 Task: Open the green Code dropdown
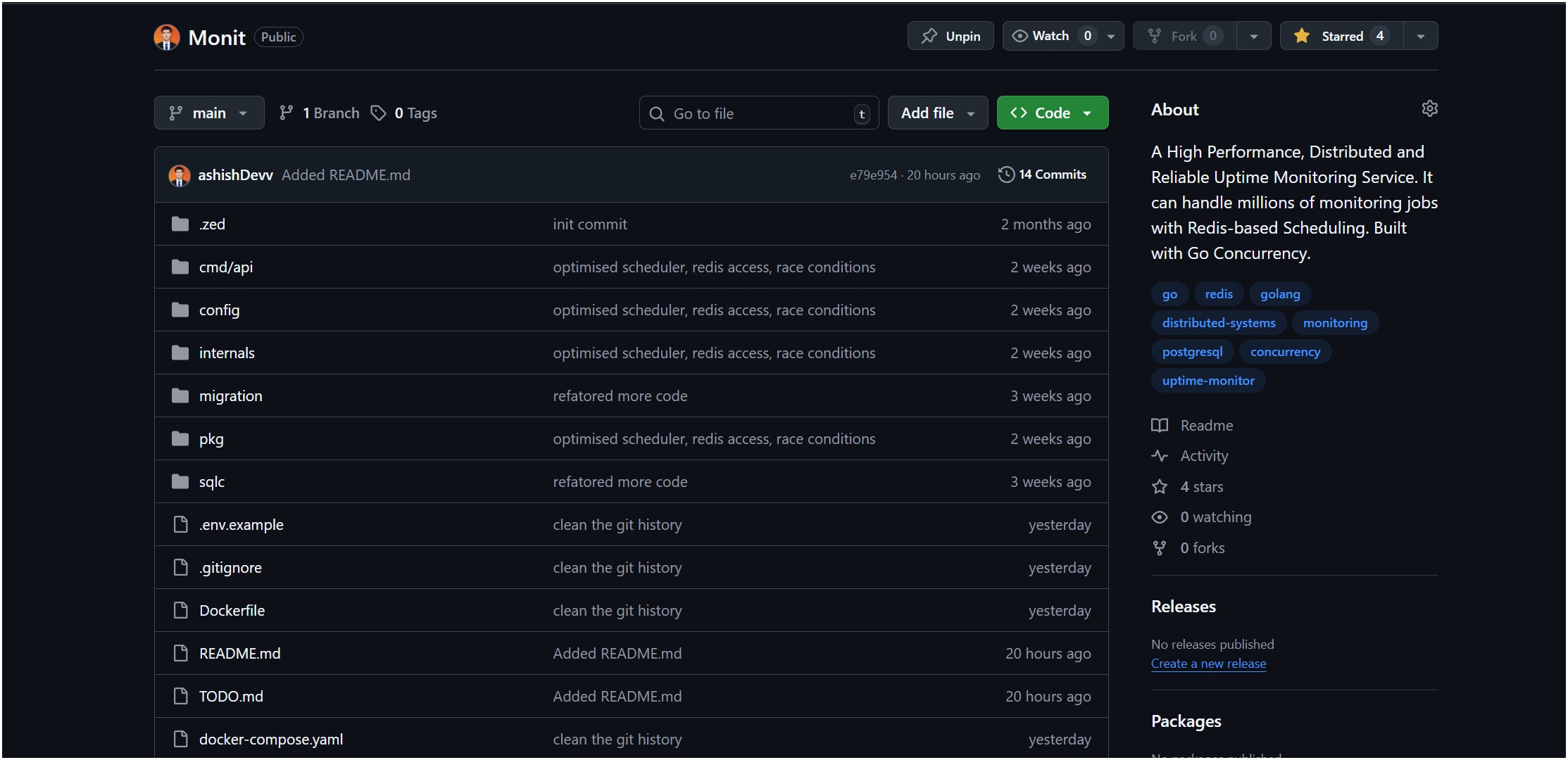click(x=1052, y=113)
